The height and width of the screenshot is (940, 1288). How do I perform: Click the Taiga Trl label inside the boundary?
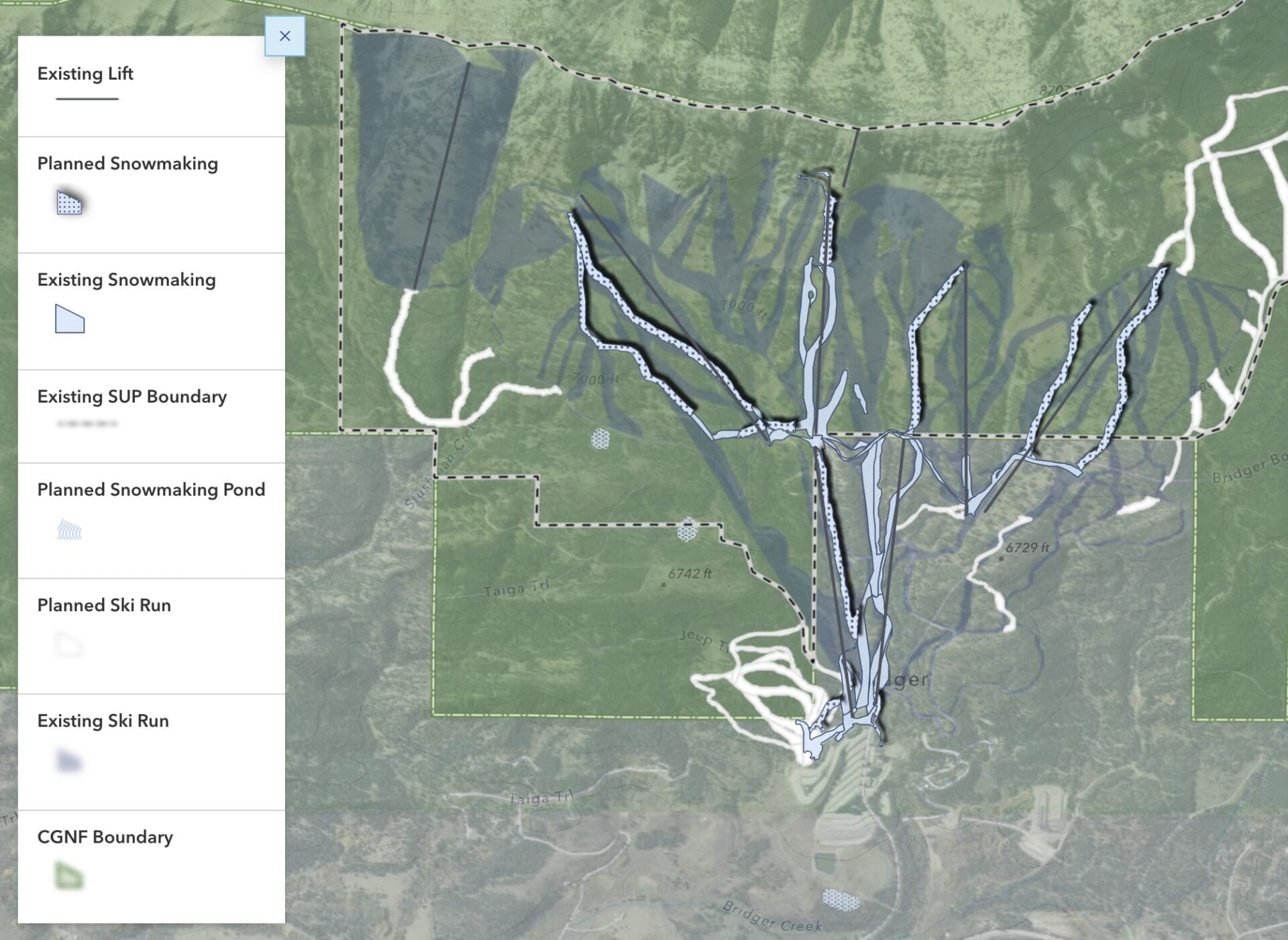point(516,589)
